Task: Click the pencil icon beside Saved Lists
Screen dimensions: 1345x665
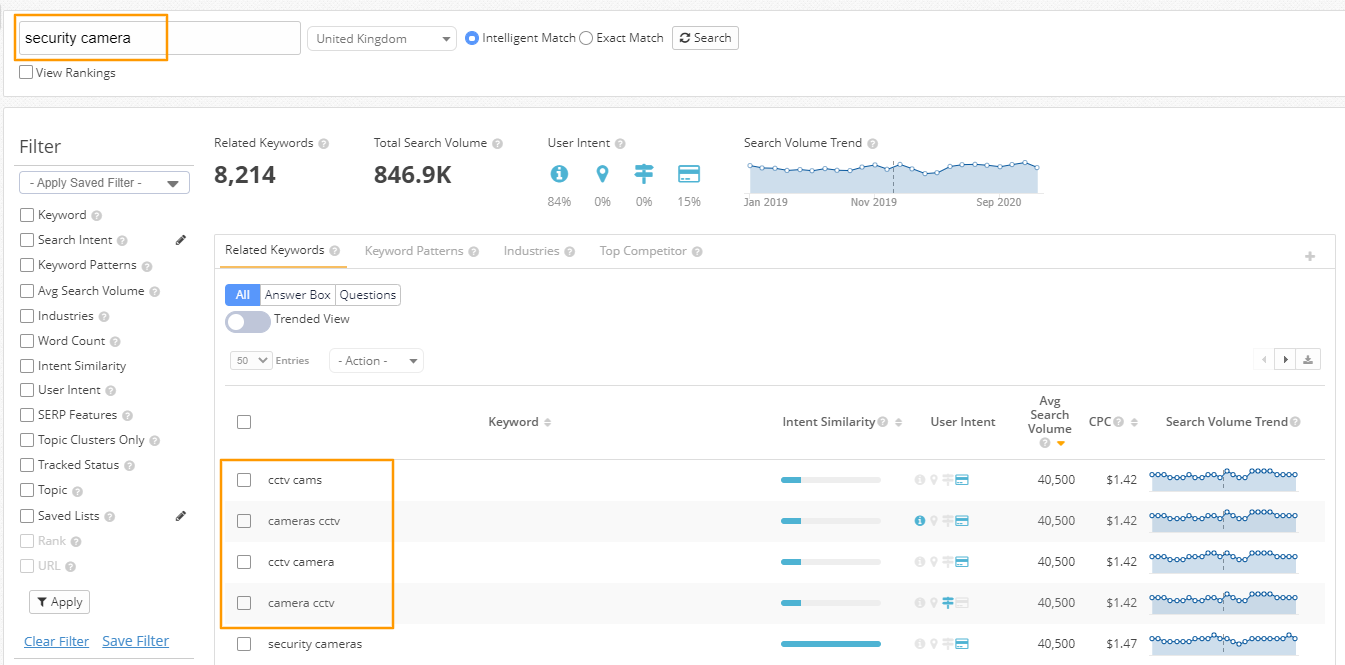Action: [x=181, y=516]
